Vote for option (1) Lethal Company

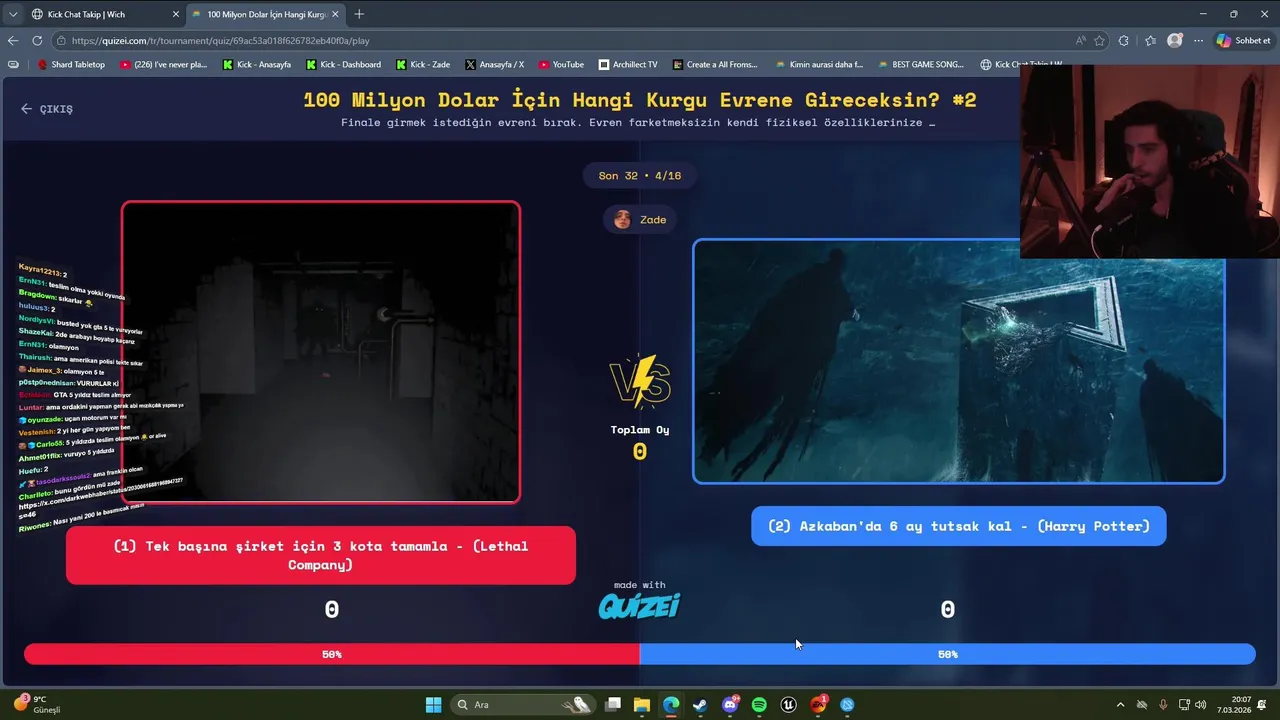[321, 555]
